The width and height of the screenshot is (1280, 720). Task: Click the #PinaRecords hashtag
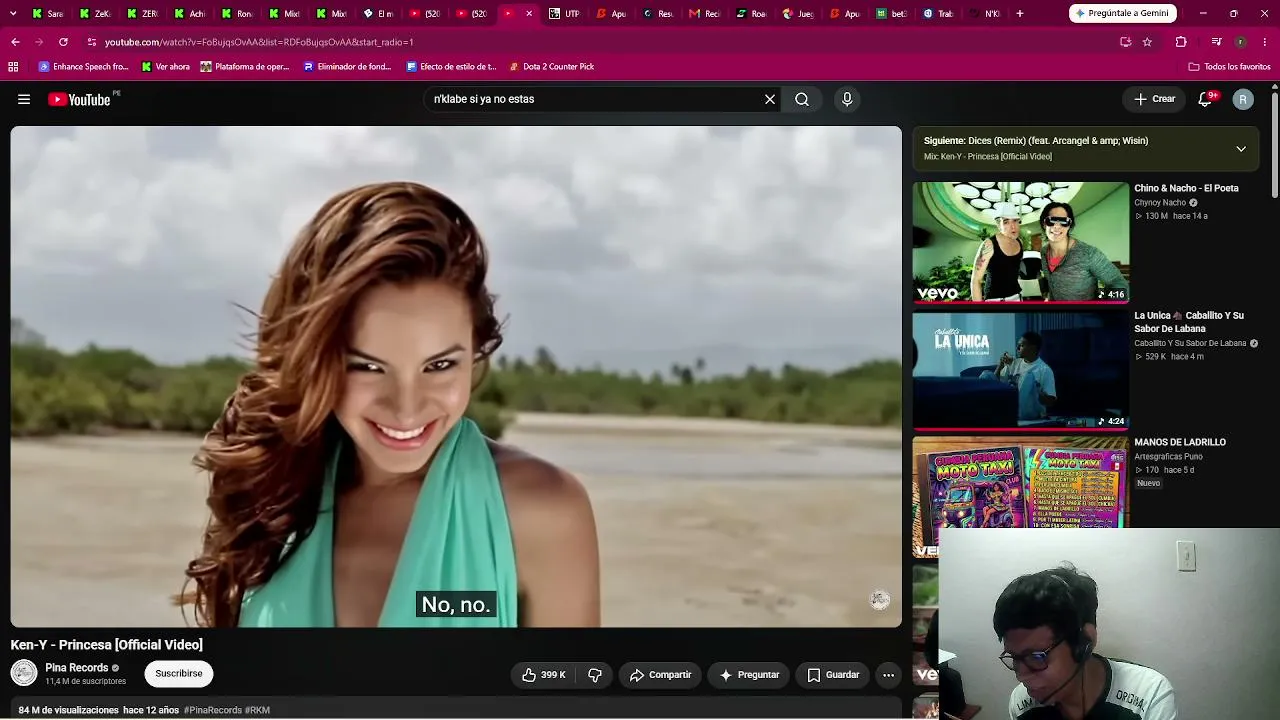point(213,710)
